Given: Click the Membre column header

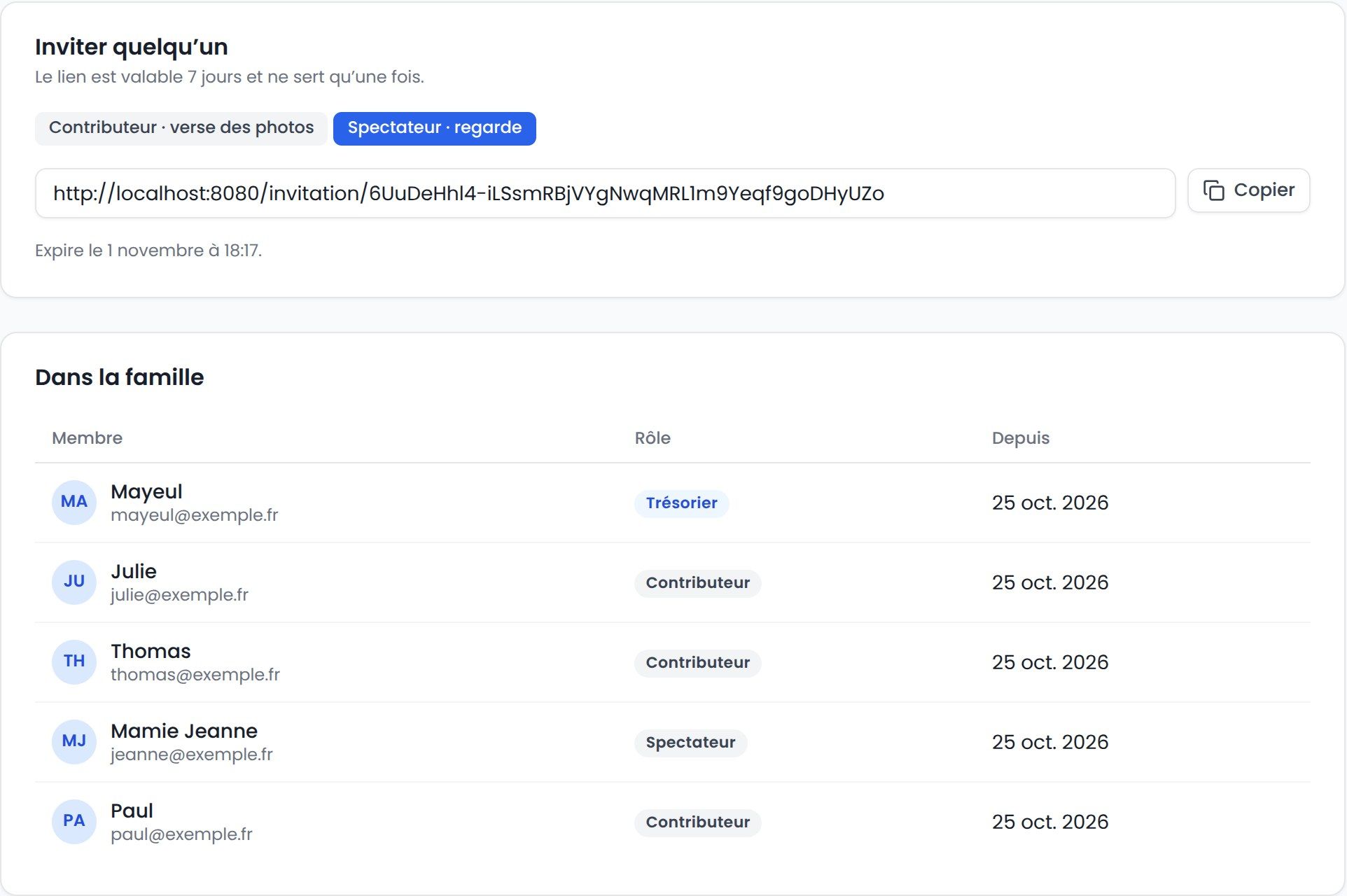Looking at the screenshot, I should [87, 438].
